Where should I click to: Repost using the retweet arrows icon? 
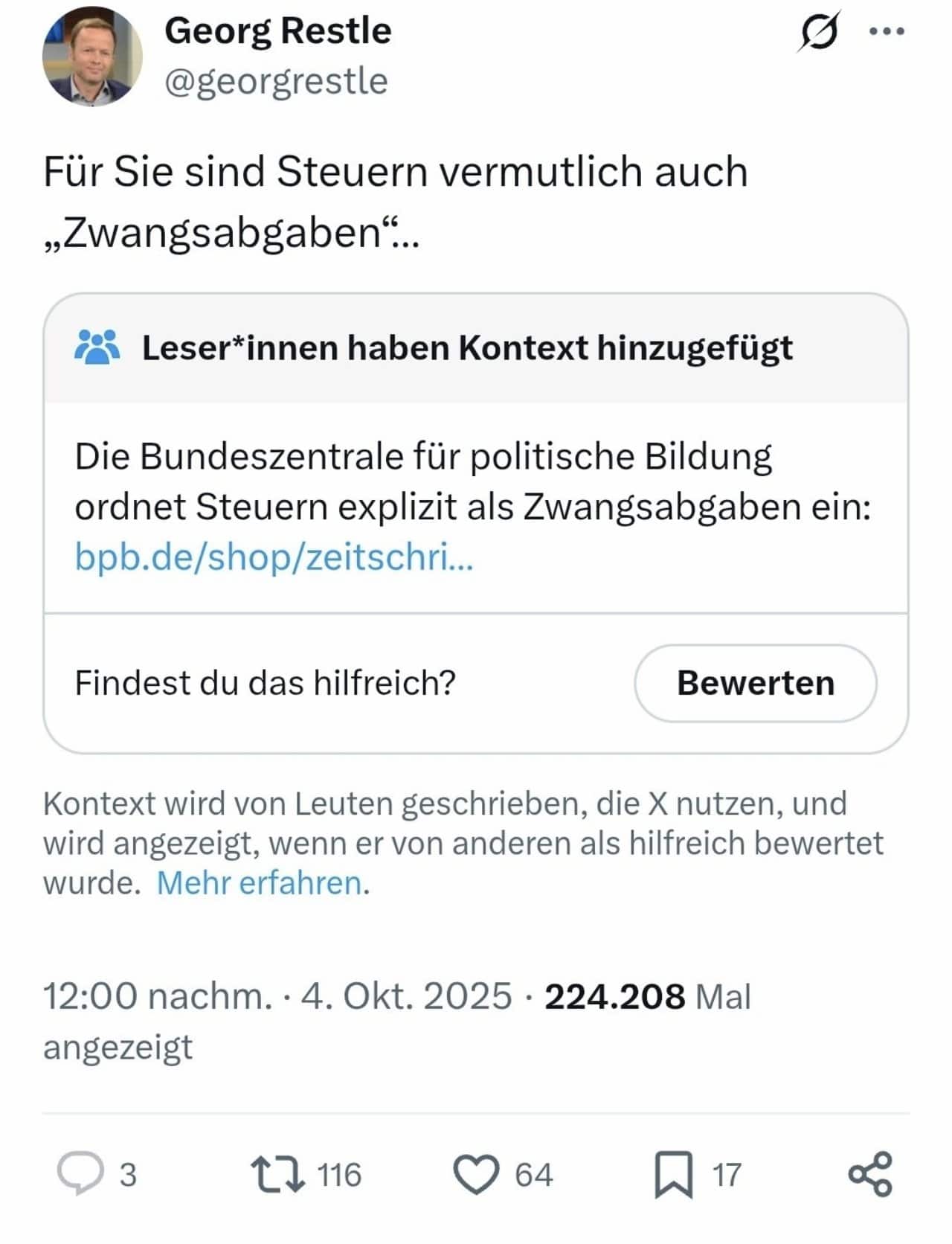pos(277,1173)
